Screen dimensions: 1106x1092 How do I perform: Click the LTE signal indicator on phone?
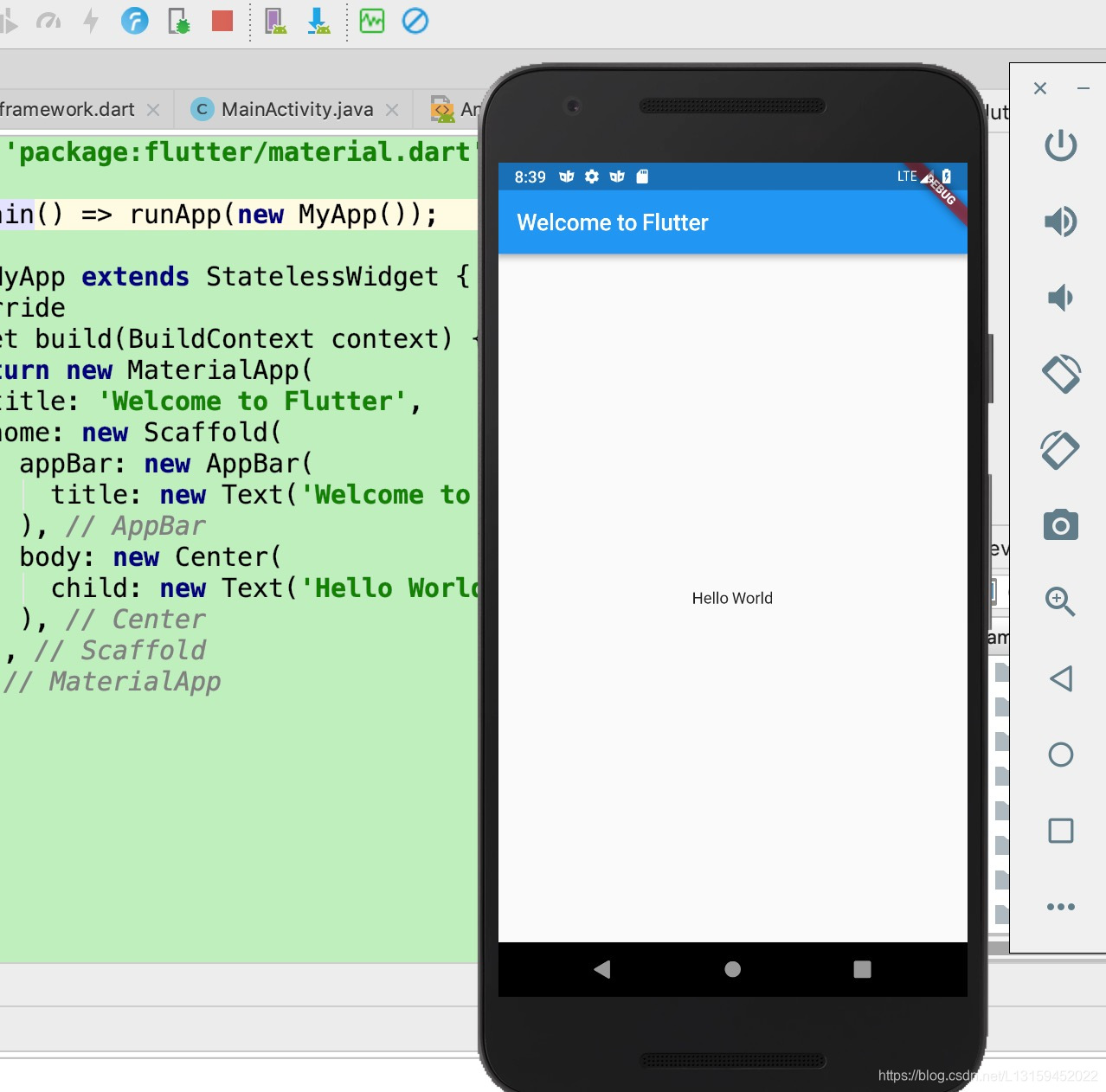pyautogui.click(x=907, y=176)
